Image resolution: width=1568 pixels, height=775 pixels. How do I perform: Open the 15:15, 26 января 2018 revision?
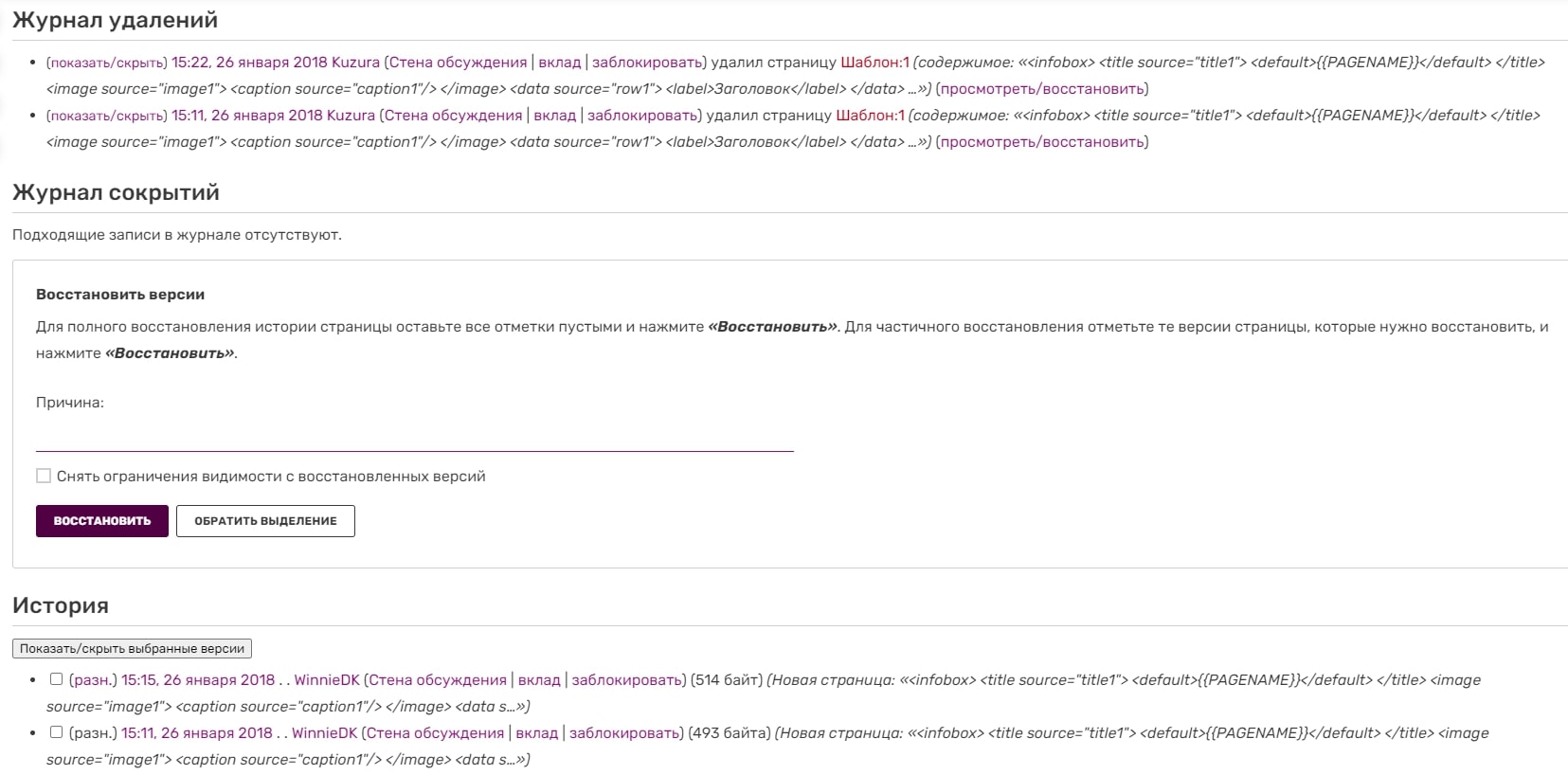198,680
